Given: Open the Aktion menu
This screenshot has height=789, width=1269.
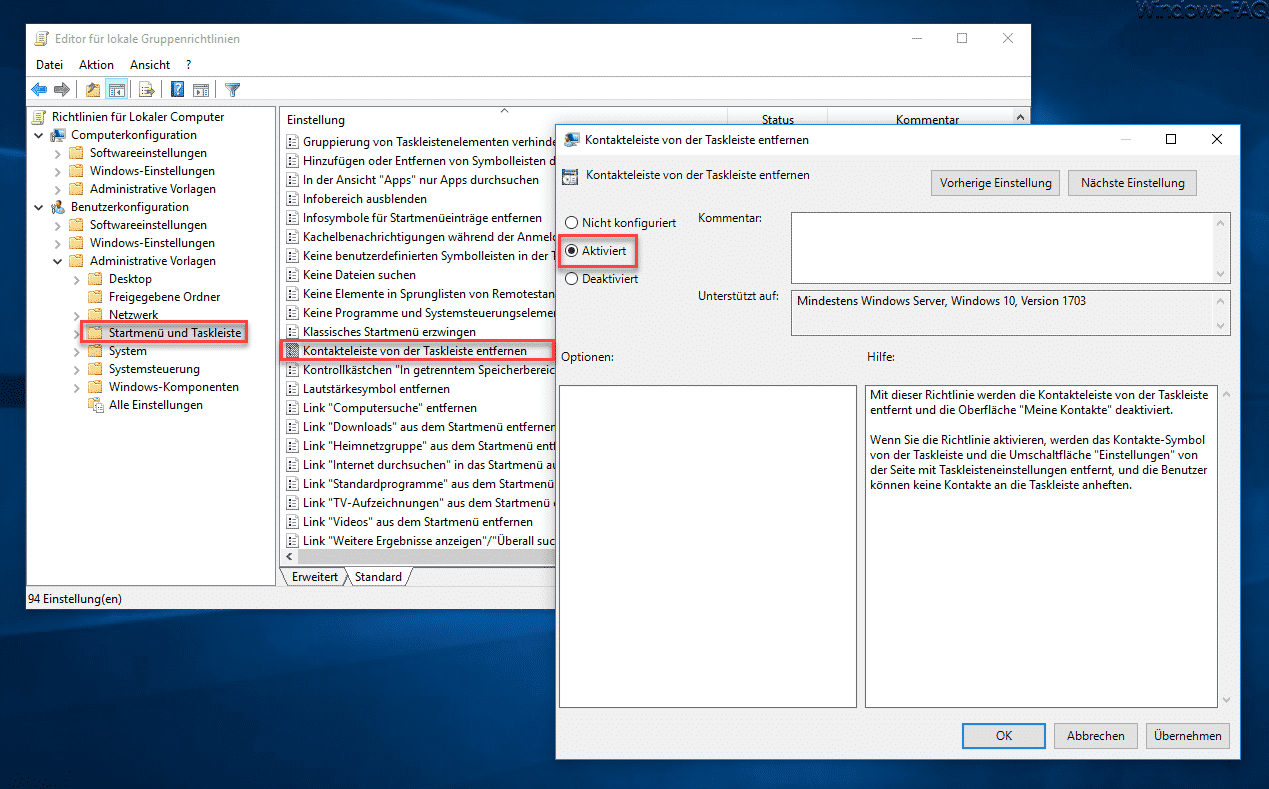Looking at the screenshot, I should click(97, 65).
